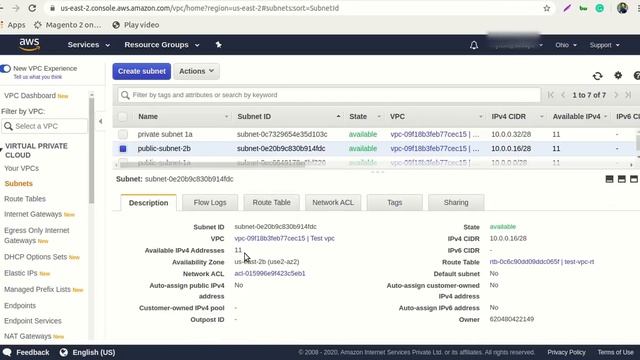Click the pin shortcut icon in navbar
Viewport: 640px width, 360px height.
(218, 45)
